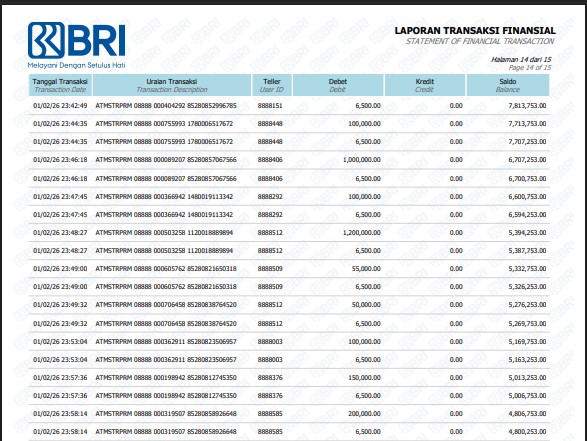Select debit amount '1,200,000.00'
Screen dimensions: 587x441
pyautogui.click(x=362, y=232)
